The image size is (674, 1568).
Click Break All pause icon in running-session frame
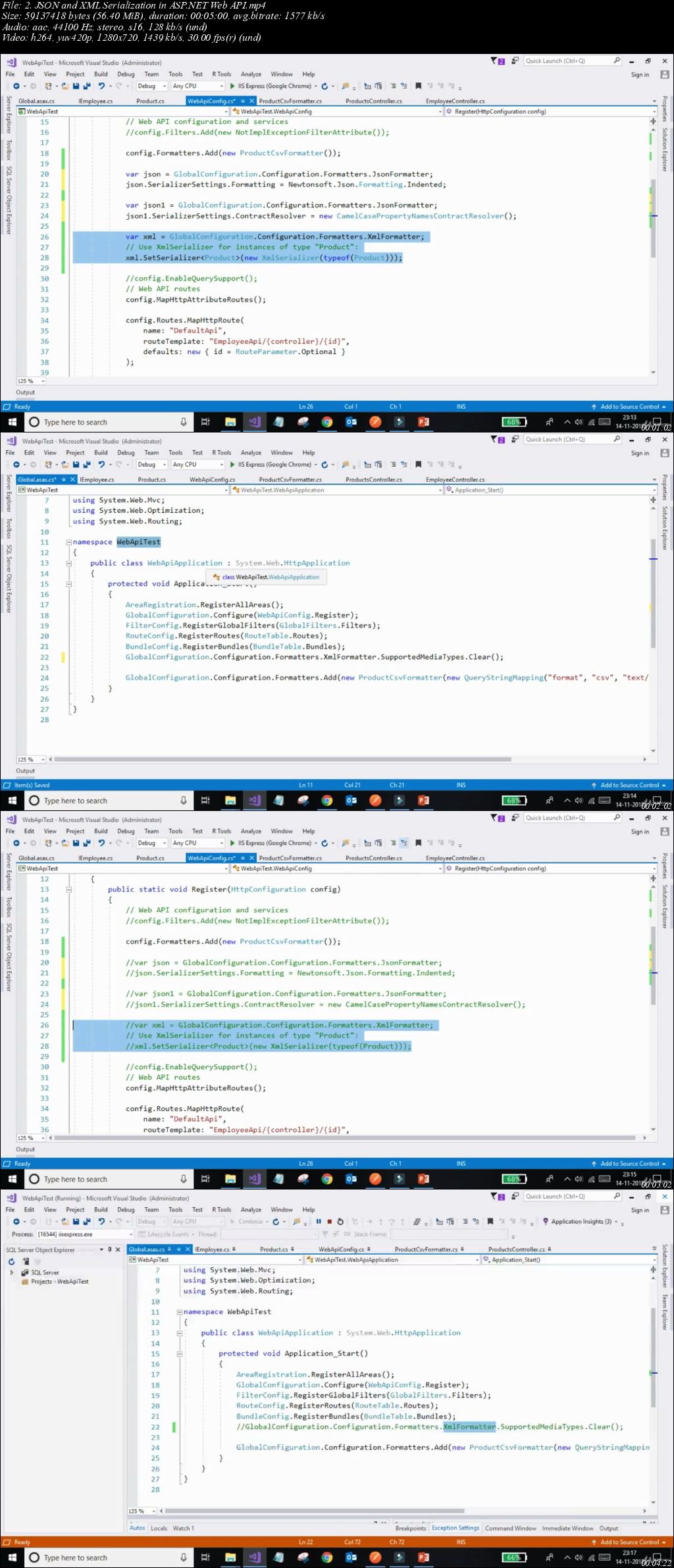point(319,1222)
